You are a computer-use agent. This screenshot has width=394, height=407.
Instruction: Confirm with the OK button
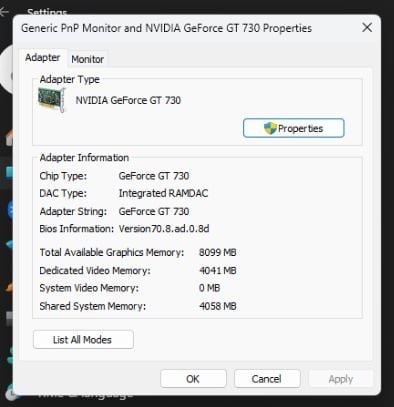[193, 379]
